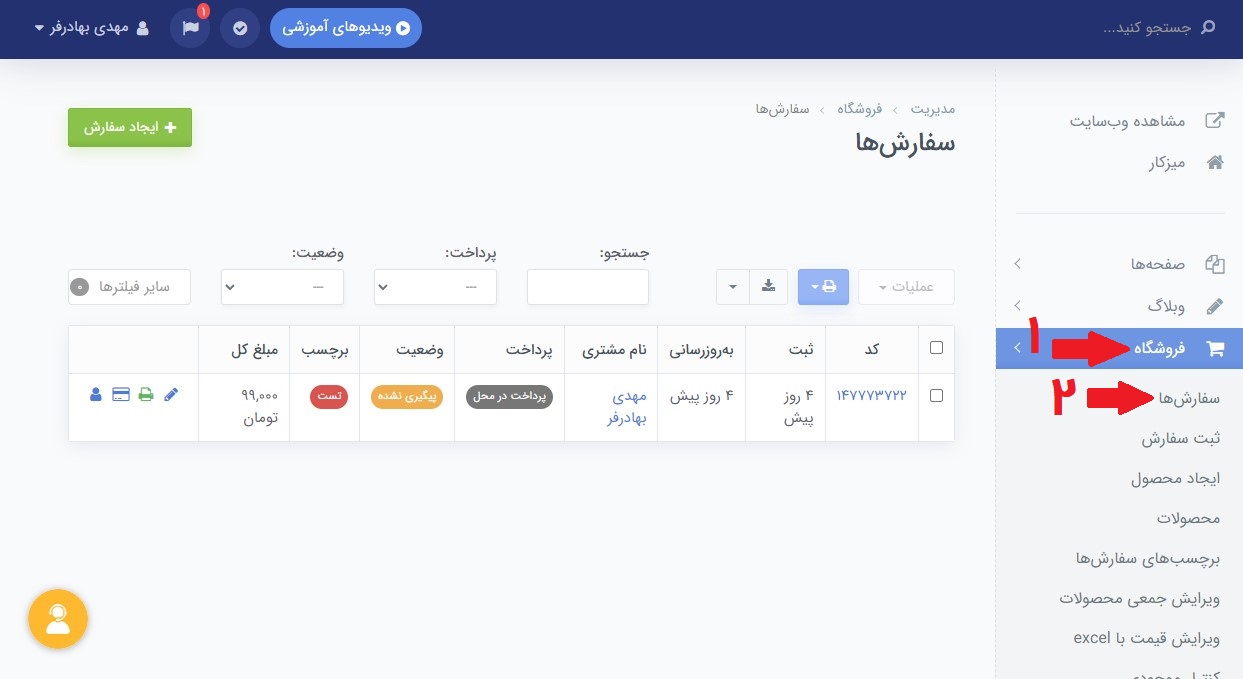This screenshot has height=679, width=1243.
Task: Click the yellow support avatar in the corner
Action: click(57, 619)
